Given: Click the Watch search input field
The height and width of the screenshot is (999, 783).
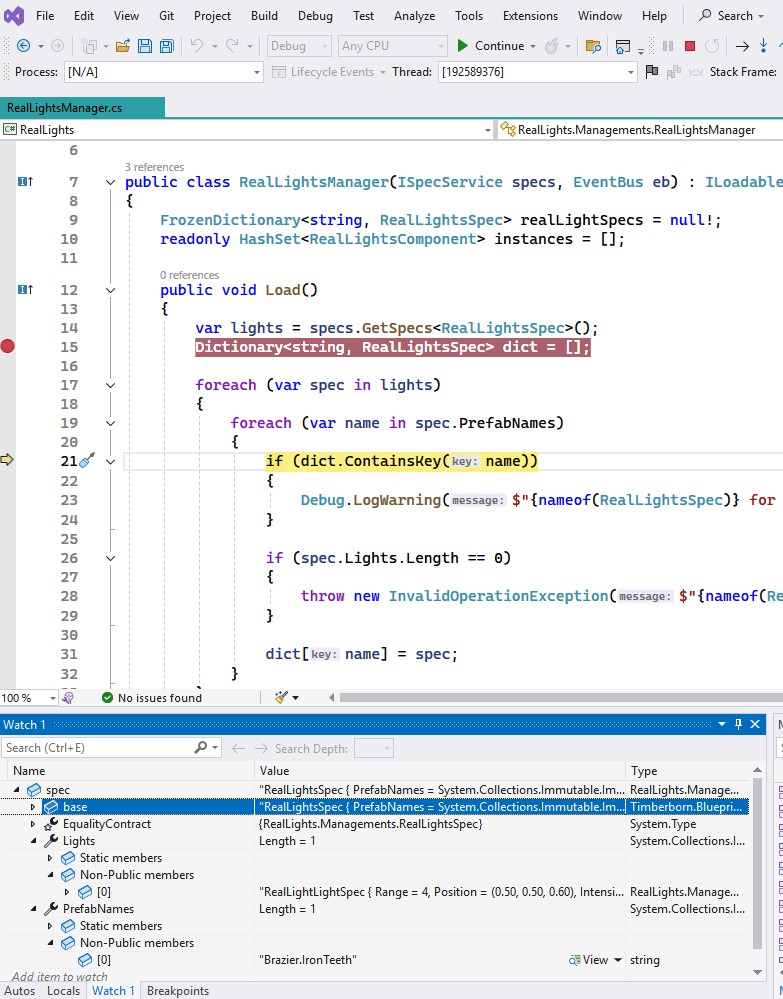Looking at the screenshot, I should [x=99, y=747].
